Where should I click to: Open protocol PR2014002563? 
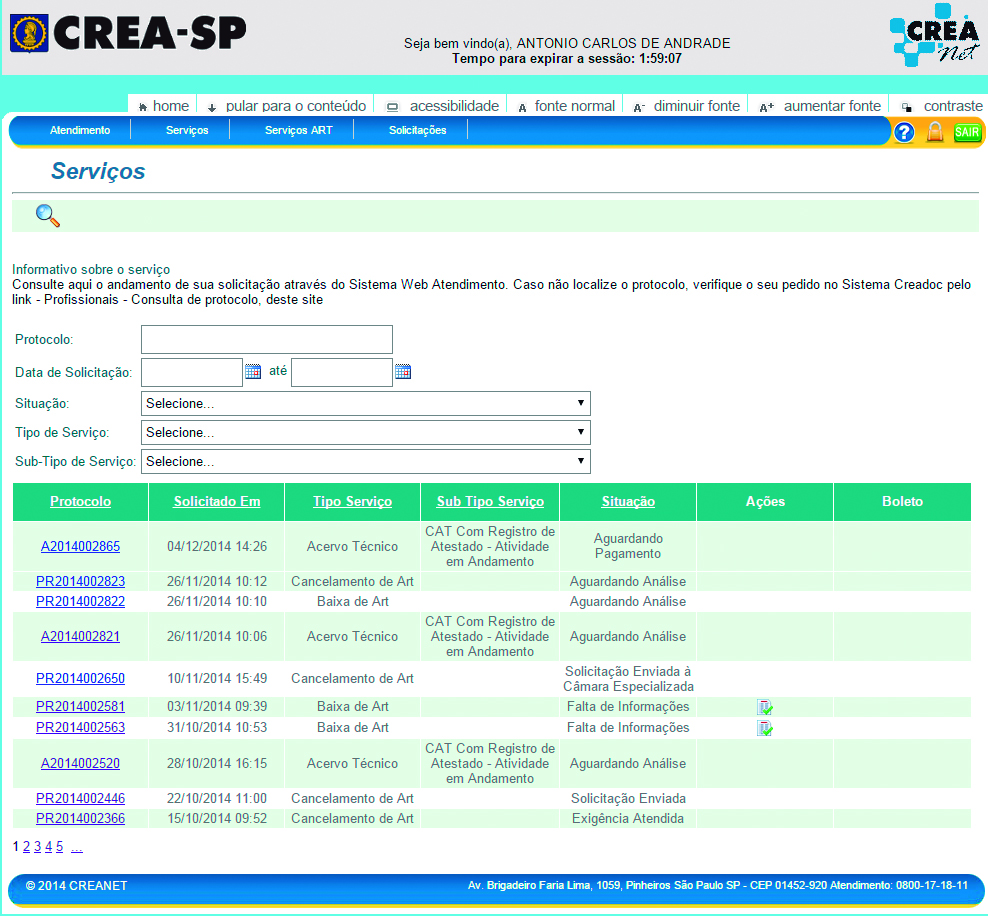point(80,727)
